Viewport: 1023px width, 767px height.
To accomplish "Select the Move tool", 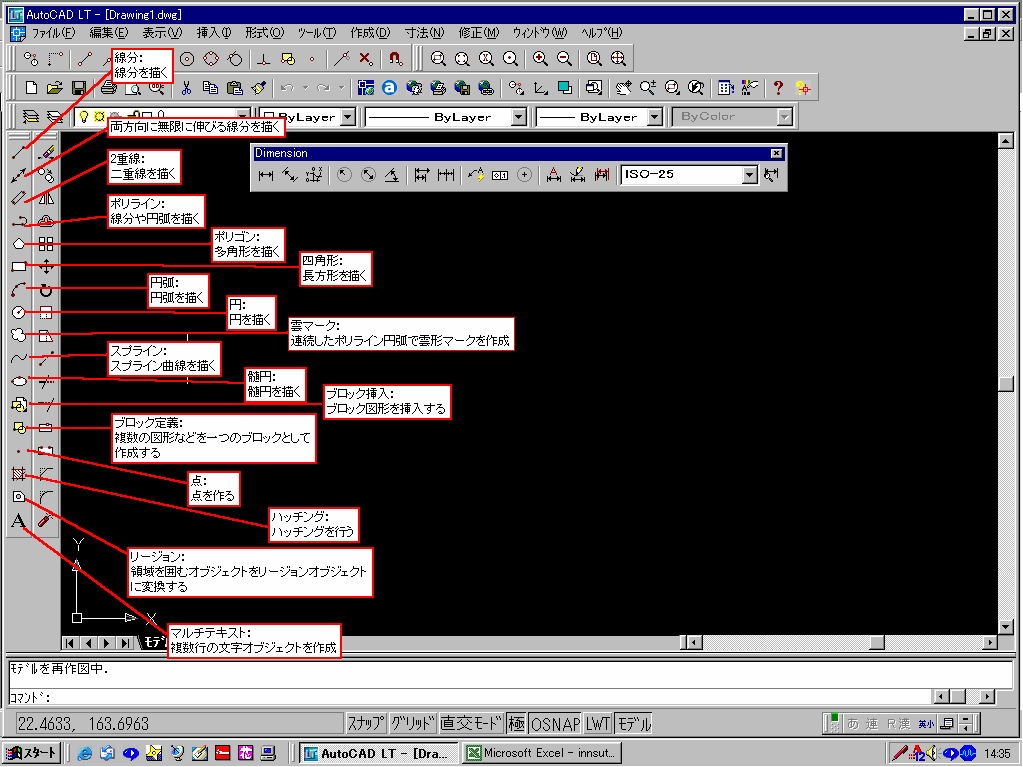I will tap(46, 267).
